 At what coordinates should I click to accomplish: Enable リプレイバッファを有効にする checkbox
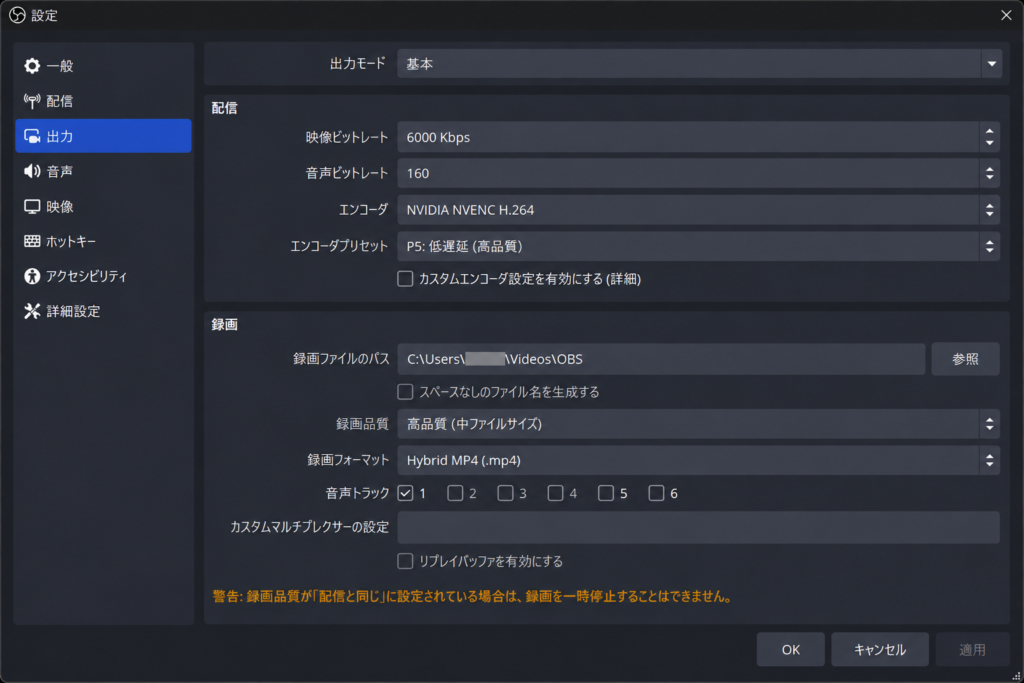(x=405, y=562)
